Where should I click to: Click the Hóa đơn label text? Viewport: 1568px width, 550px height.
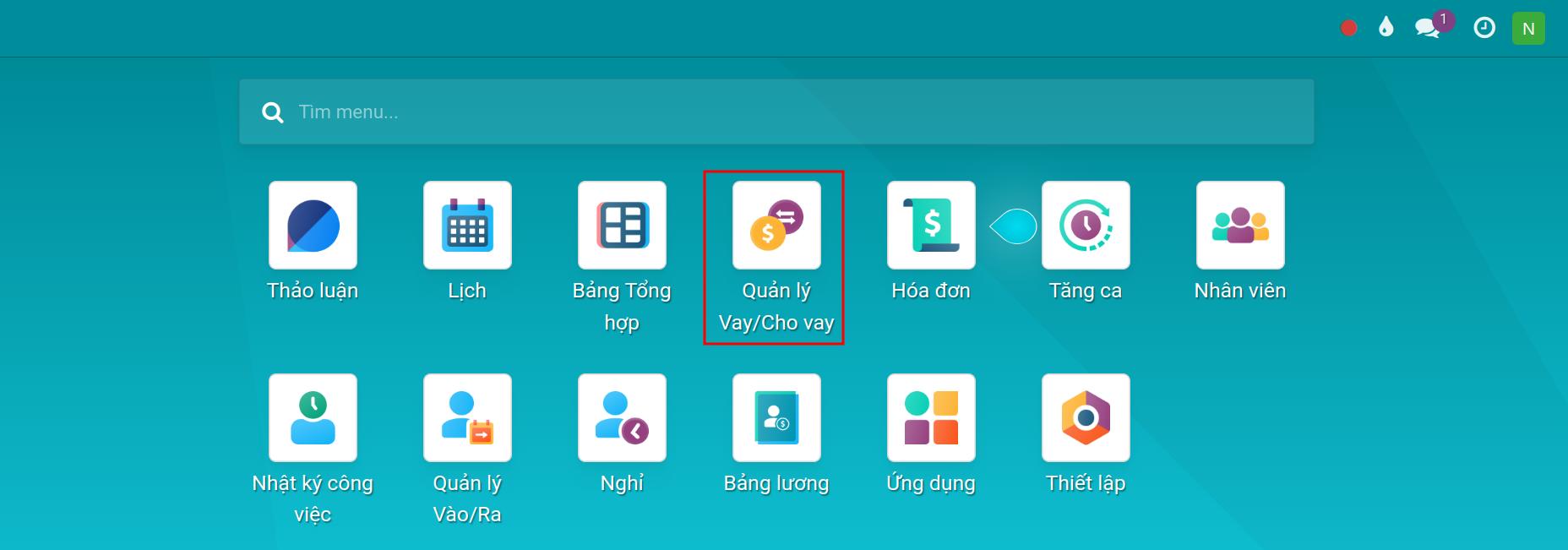[931, 291]
